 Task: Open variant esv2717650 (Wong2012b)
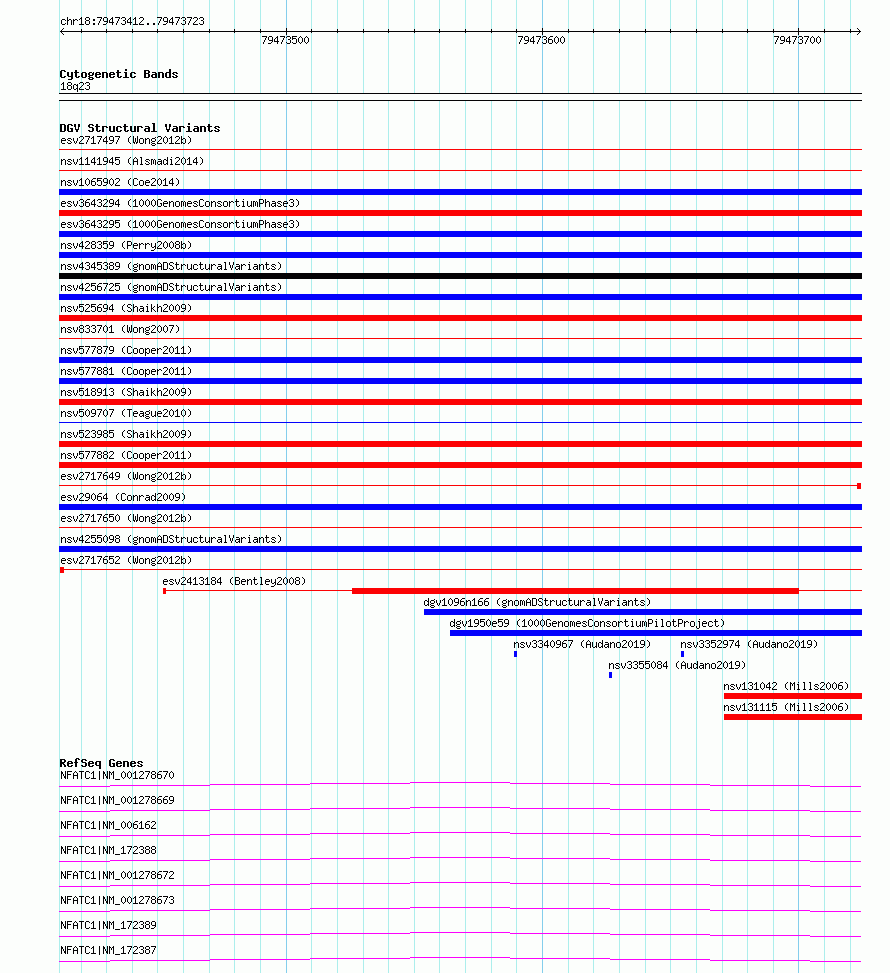126,518
